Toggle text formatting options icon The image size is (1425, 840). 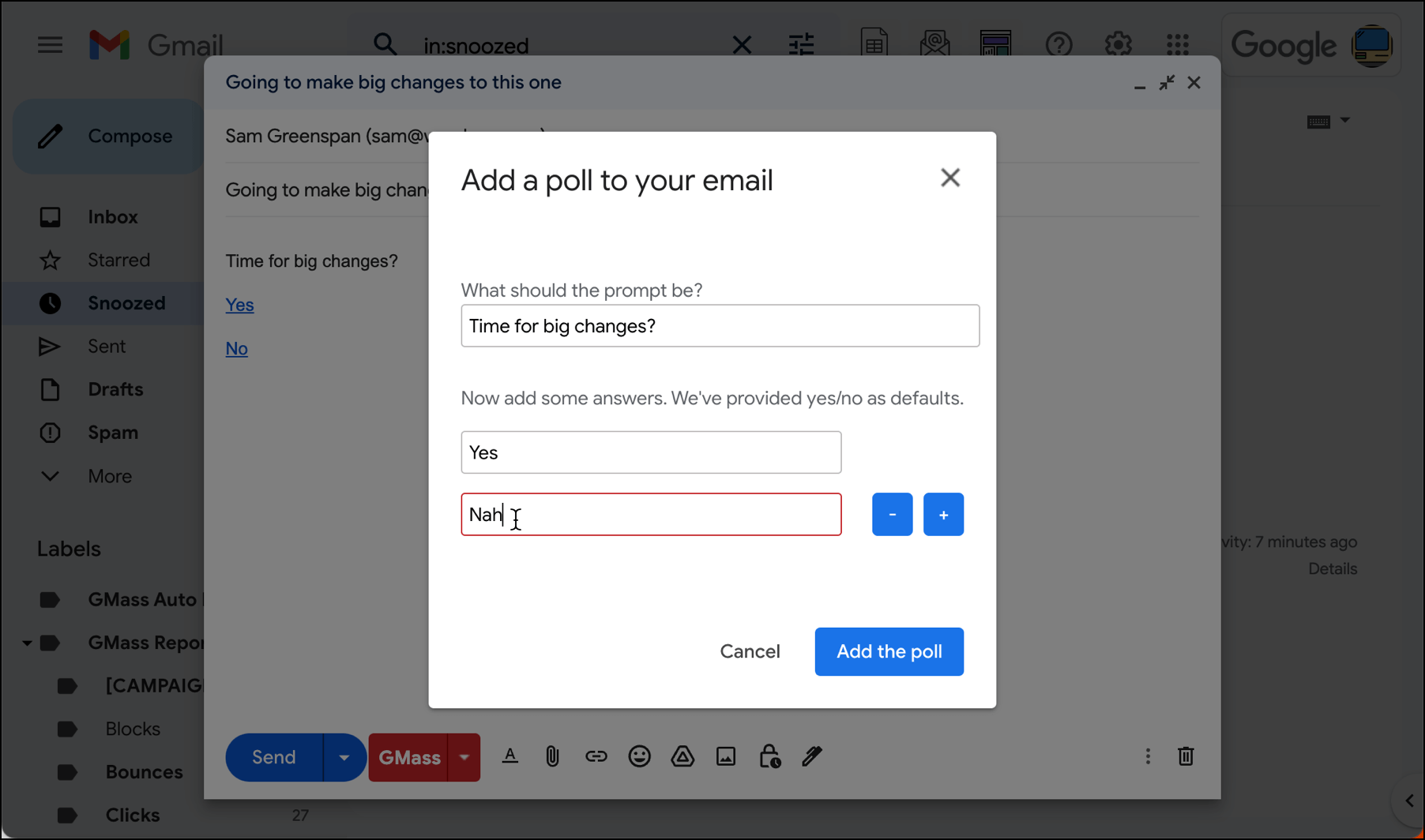point(510,756)
